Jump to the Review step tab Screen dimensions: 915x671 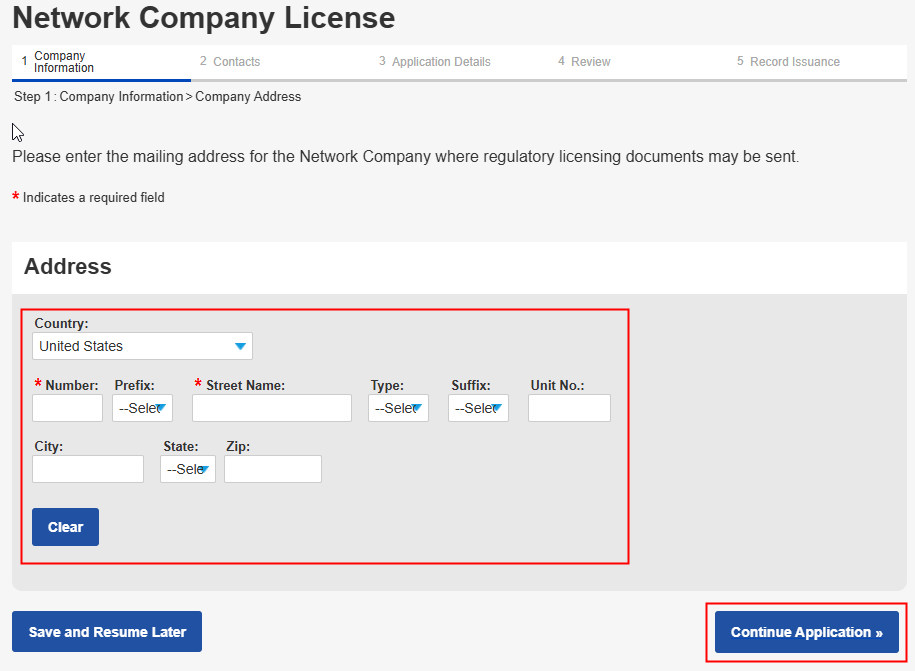(x=590, y=62)
